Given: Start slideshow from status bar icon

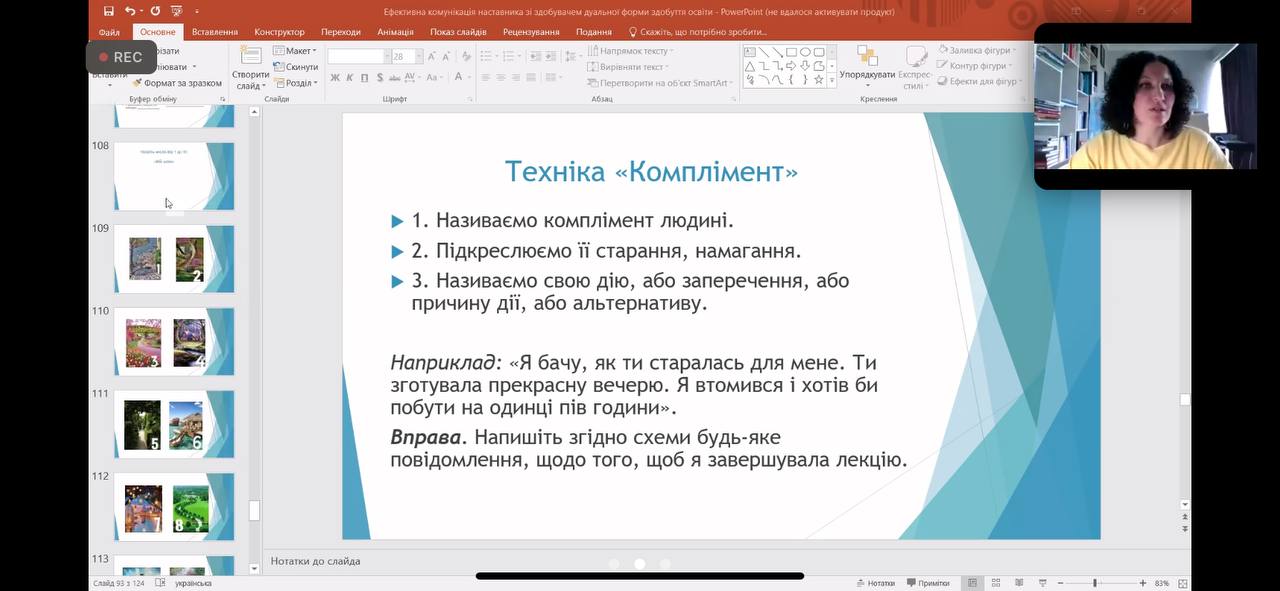Looking at the screenshot, I should tap(1042, 583).
